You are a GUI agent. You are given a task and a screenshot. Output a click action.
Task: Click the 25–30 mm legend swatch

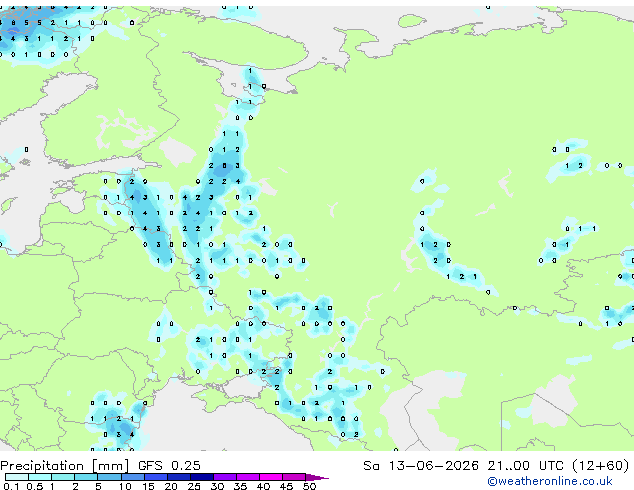202,477
